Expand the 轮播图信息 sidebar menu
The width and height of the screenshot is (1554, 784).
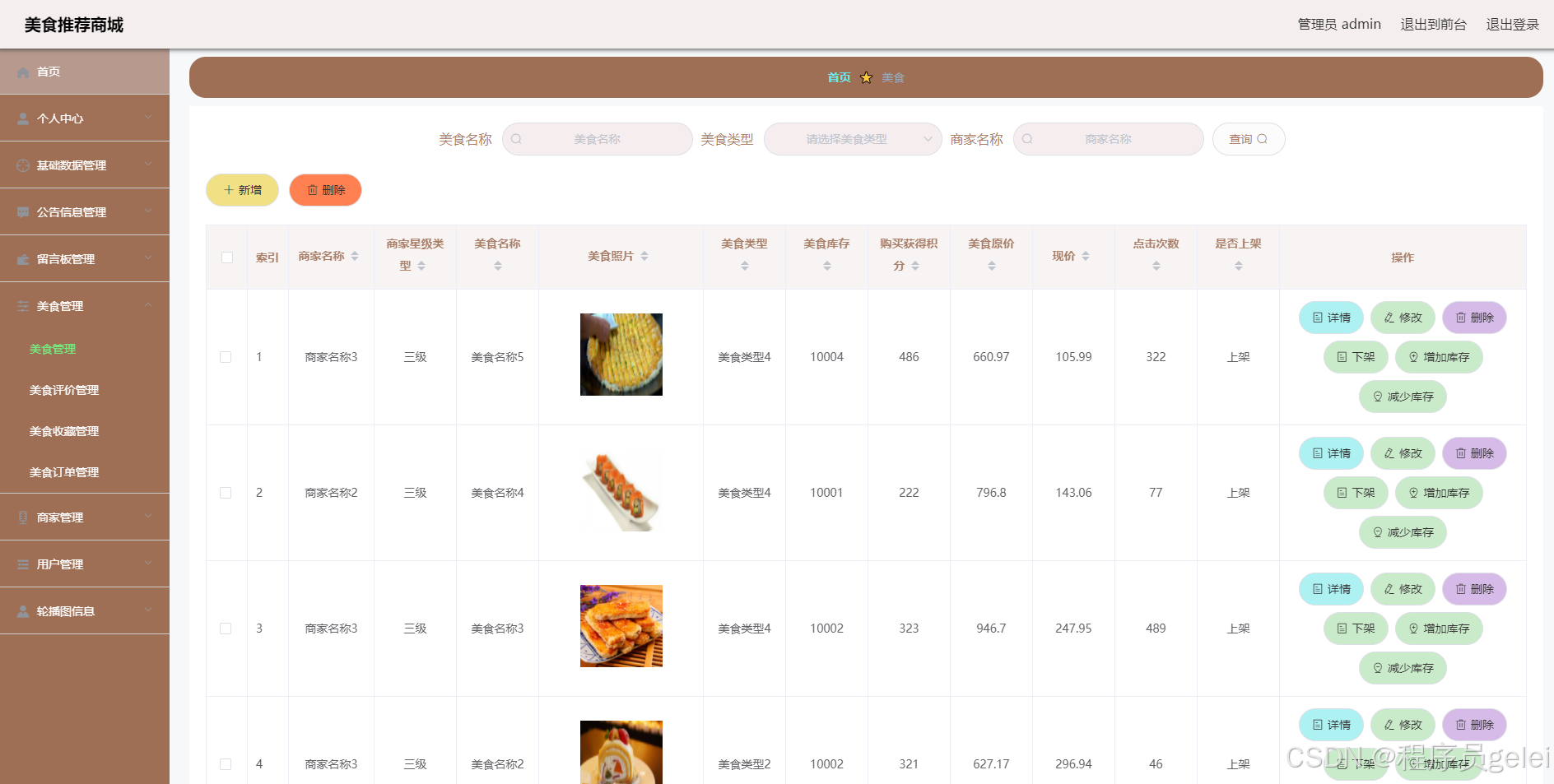pos(85,611)
